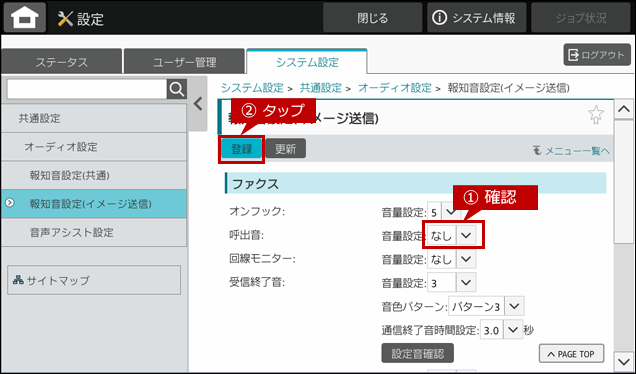Click the scroll up arrow button

[623, 109]
